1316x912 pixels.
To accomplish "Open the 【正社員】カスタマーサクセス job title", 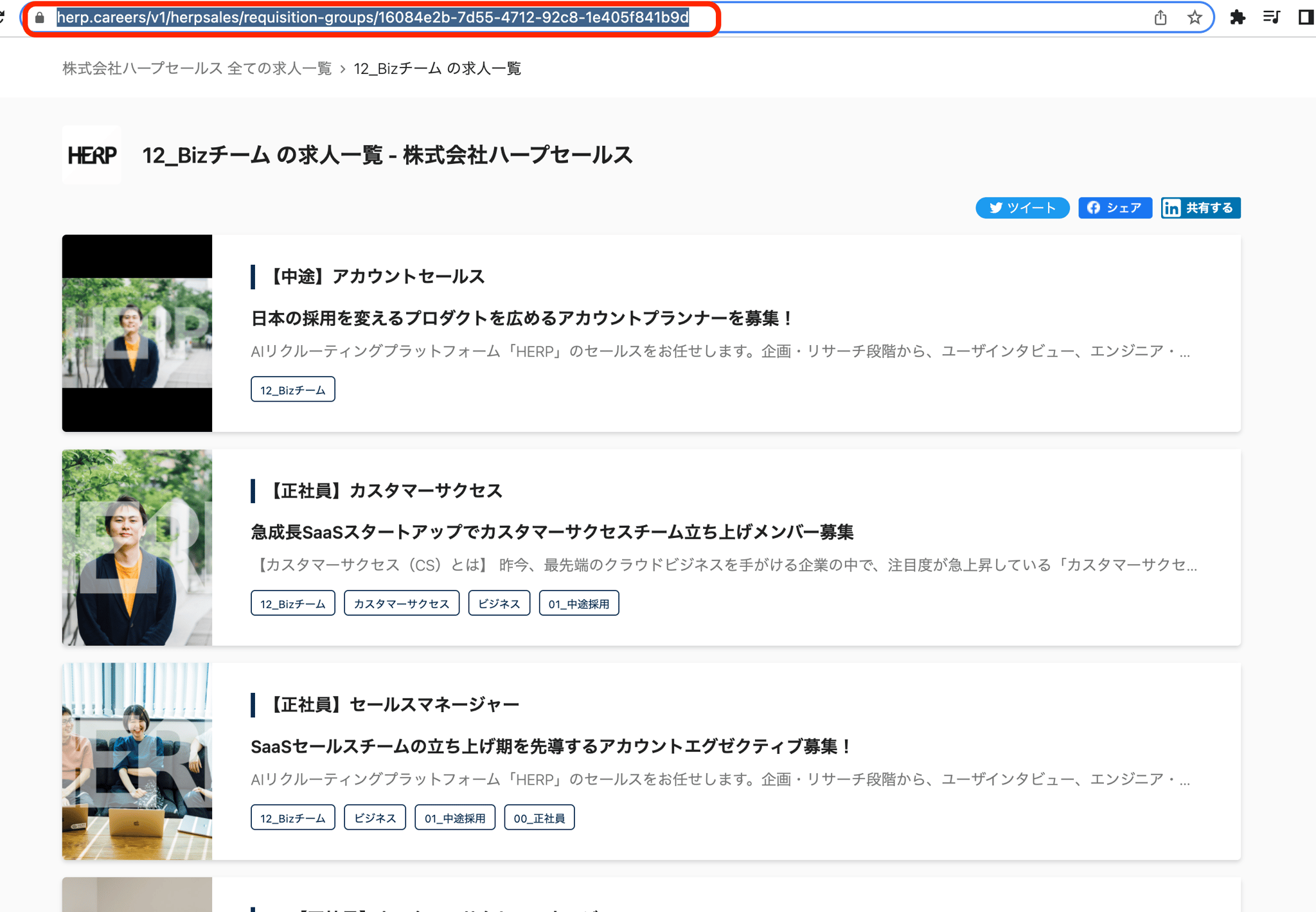I will click(x=384, y=490).
